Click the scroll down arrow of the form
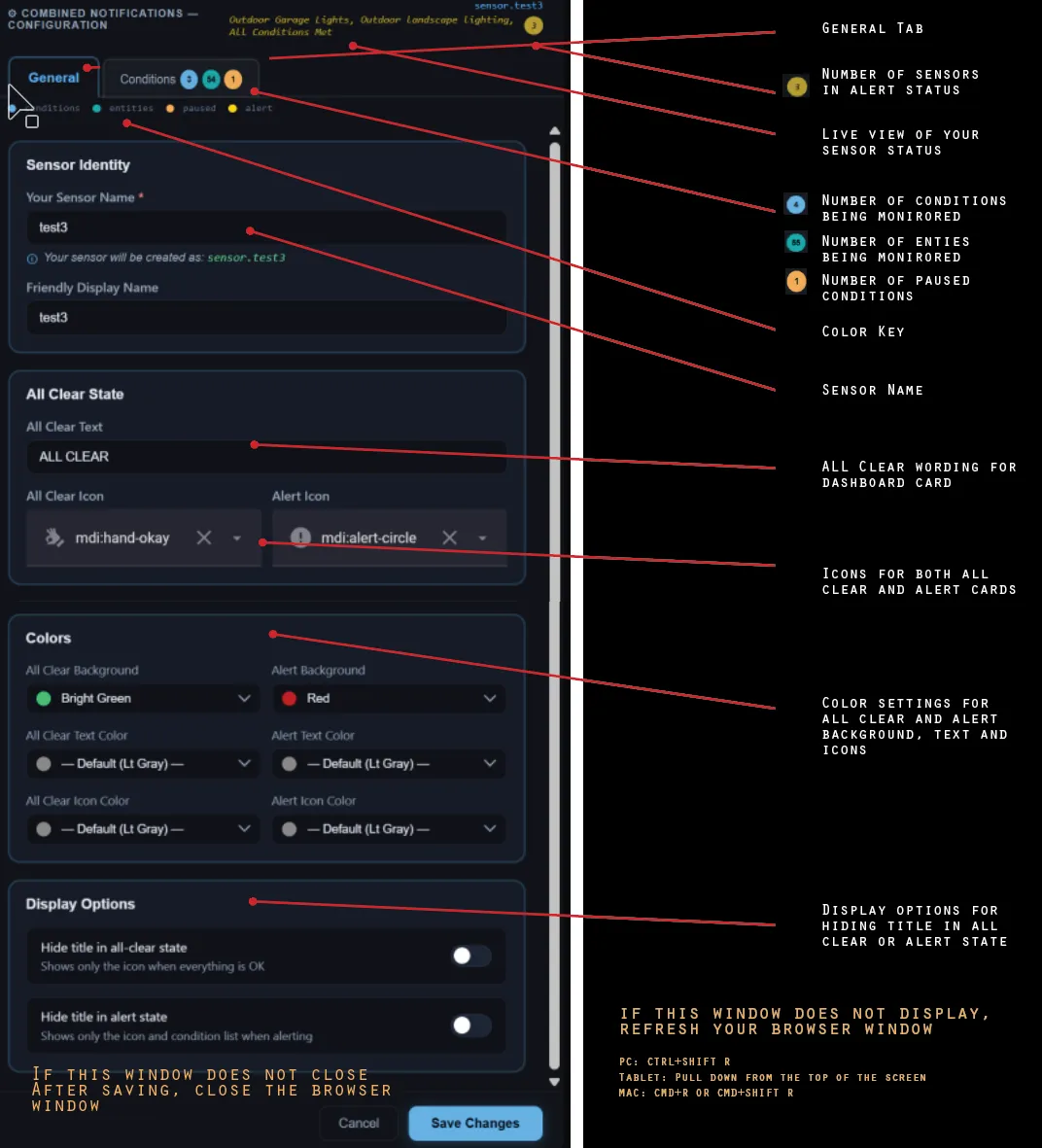 click(x=554, y=1081)
